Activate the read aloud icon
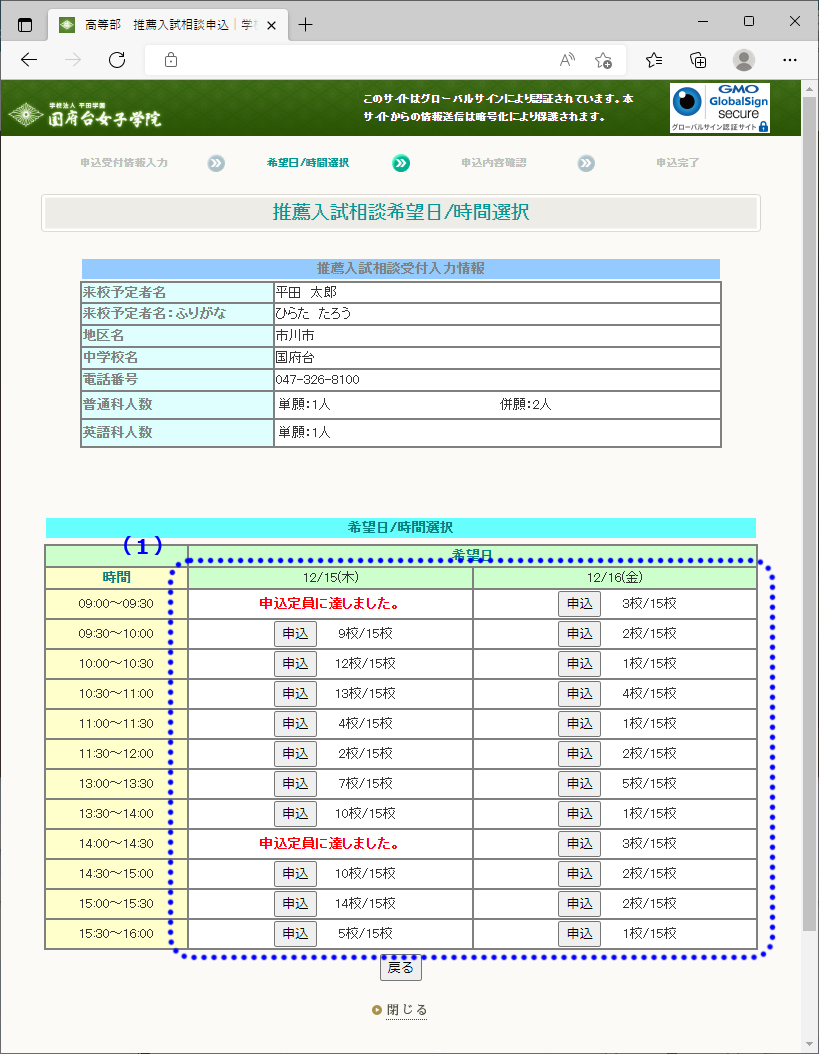Screen dimensions: 819x1054 (x=568, y=60)
